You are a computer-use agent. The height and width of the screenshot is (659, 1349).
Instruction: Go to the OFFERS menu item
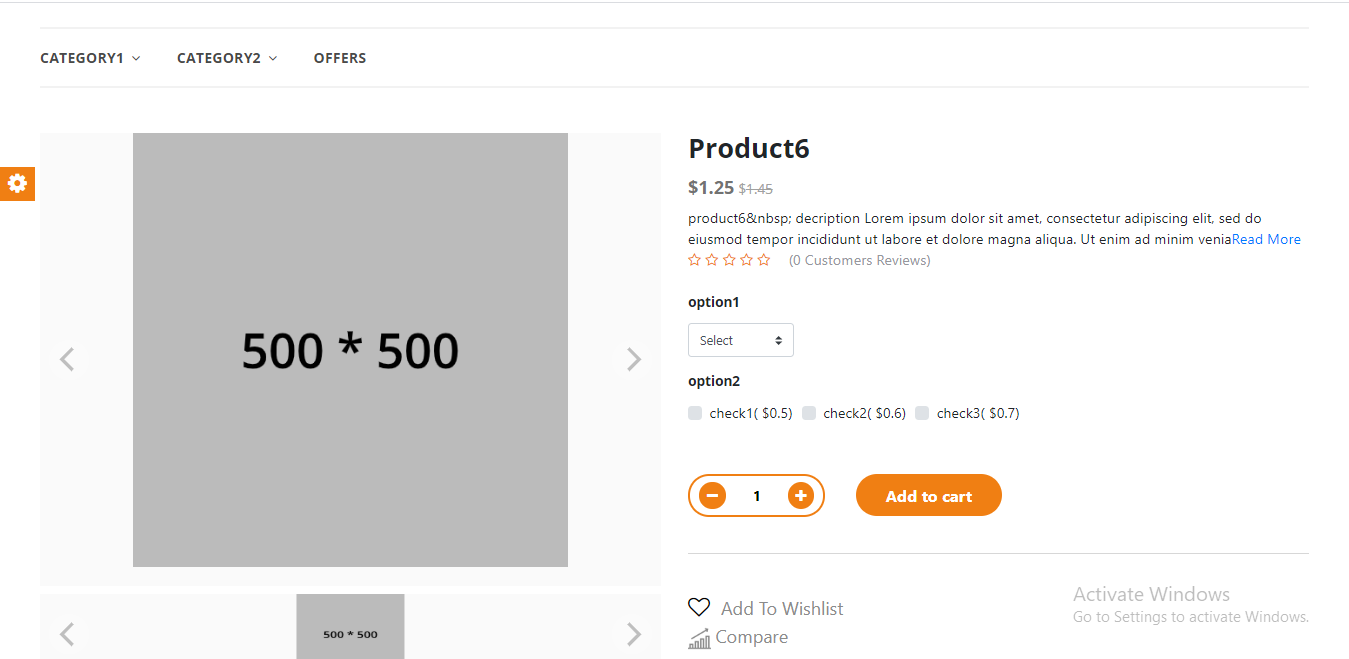point(340,58)
